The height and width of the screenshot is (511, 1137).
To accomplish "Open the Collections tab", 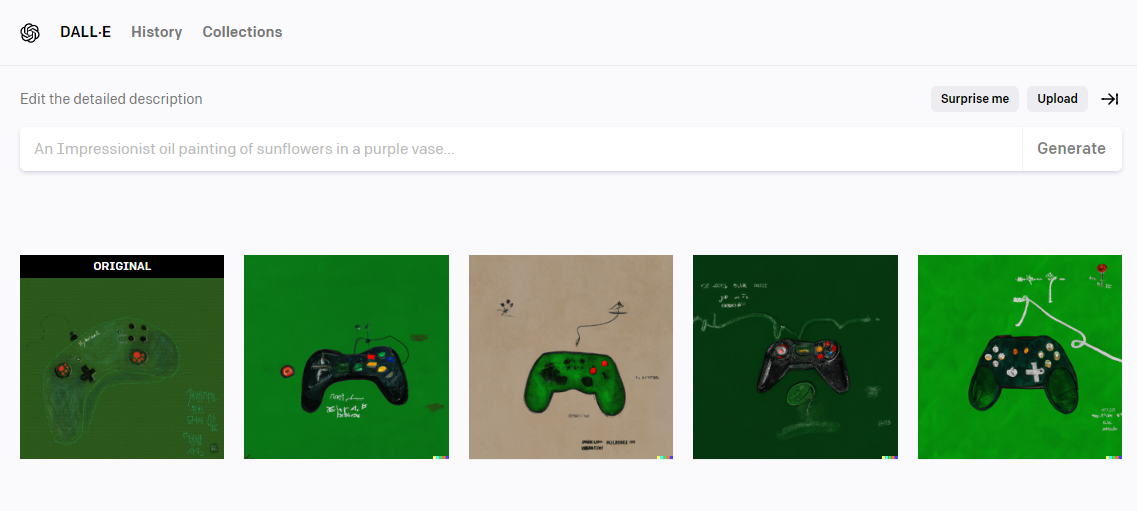I will point(242,32).
